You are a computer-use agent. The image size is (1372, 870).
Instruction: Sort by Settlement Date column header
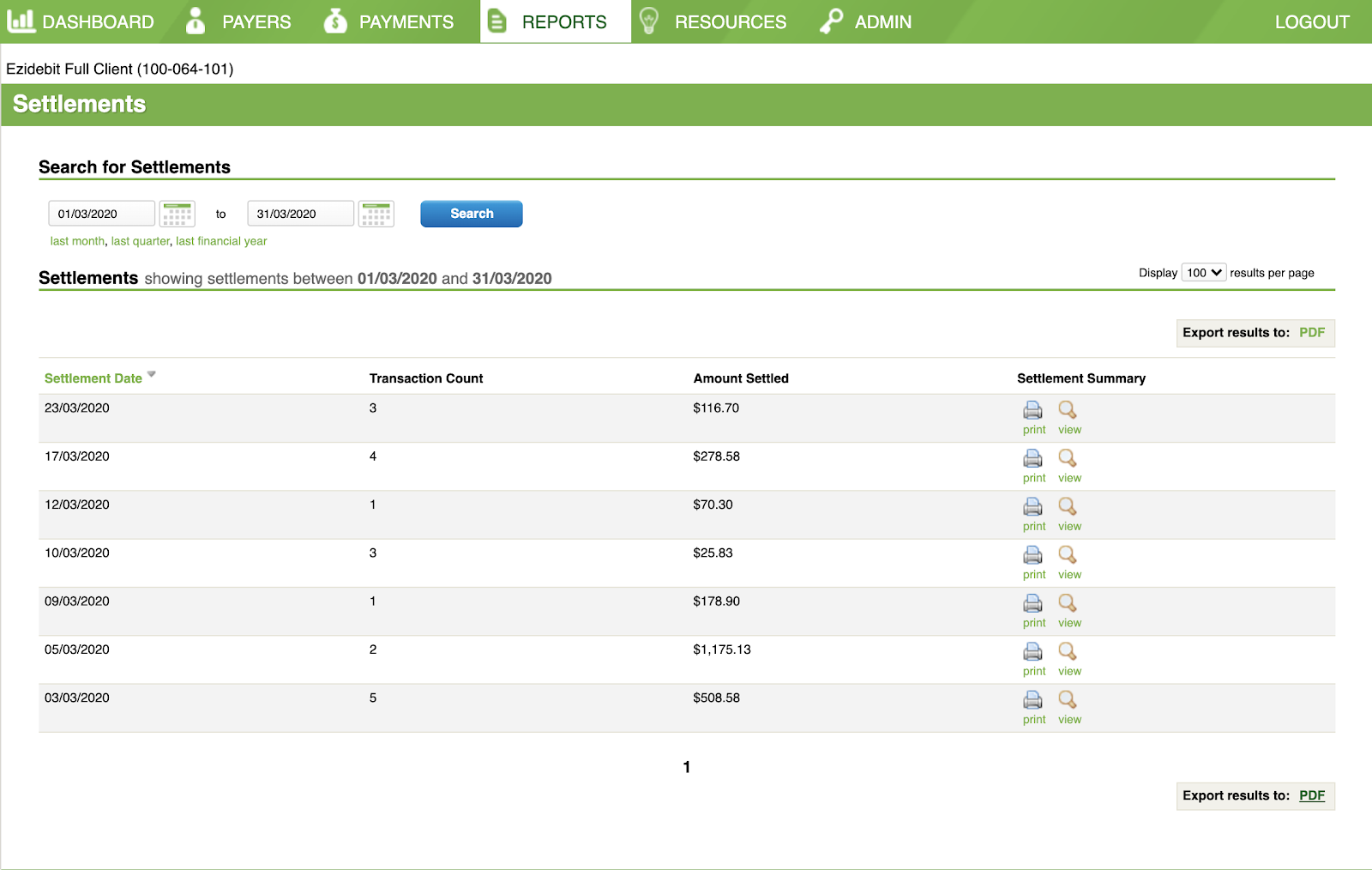pos(93,378)
